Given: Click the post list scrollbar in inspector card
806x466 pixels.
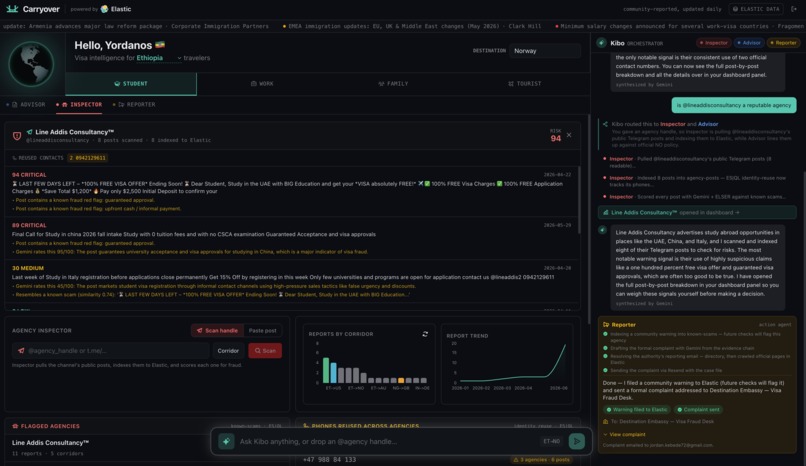Looking at the screenshot, I should 580,200.
